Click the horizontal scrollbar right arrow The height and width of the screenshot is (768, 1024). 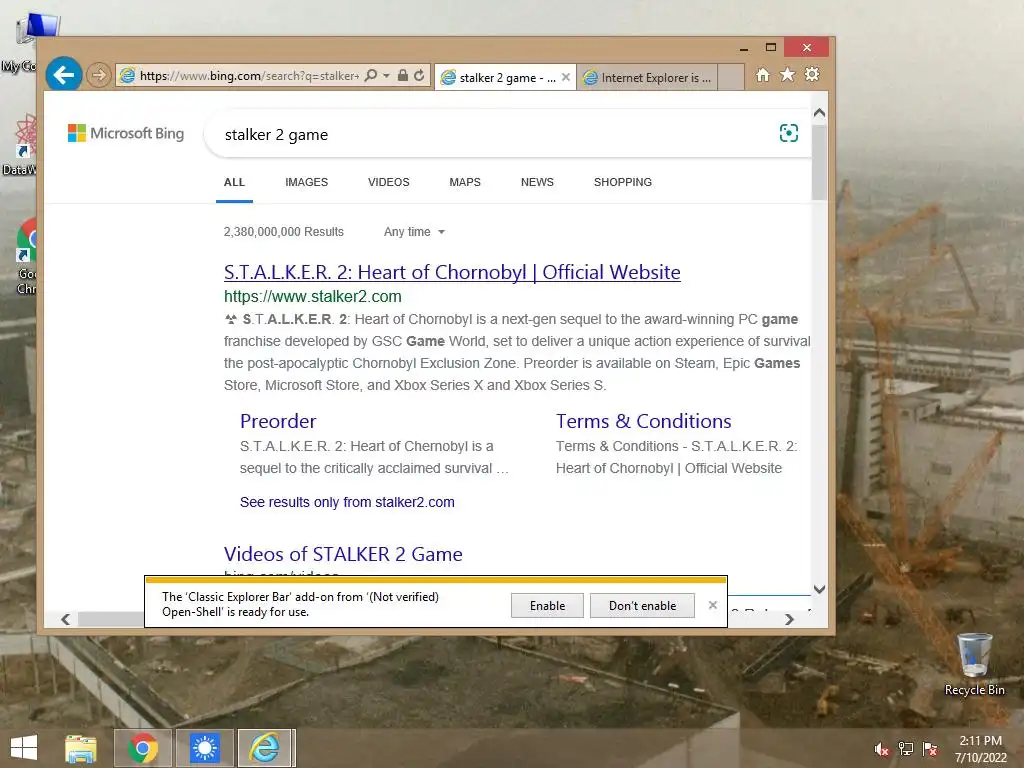pyautogui.click(x=790, y=619)
